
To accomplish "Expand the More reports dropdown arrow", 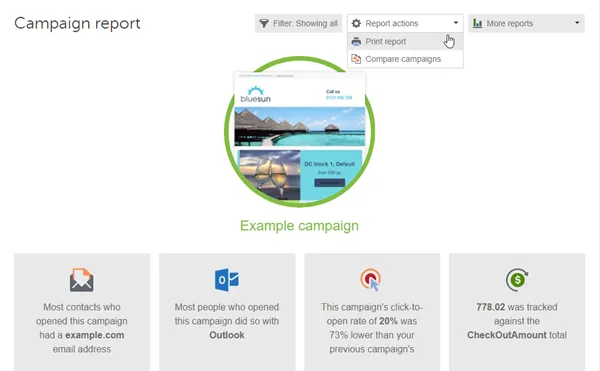I will tap(577, 23).
